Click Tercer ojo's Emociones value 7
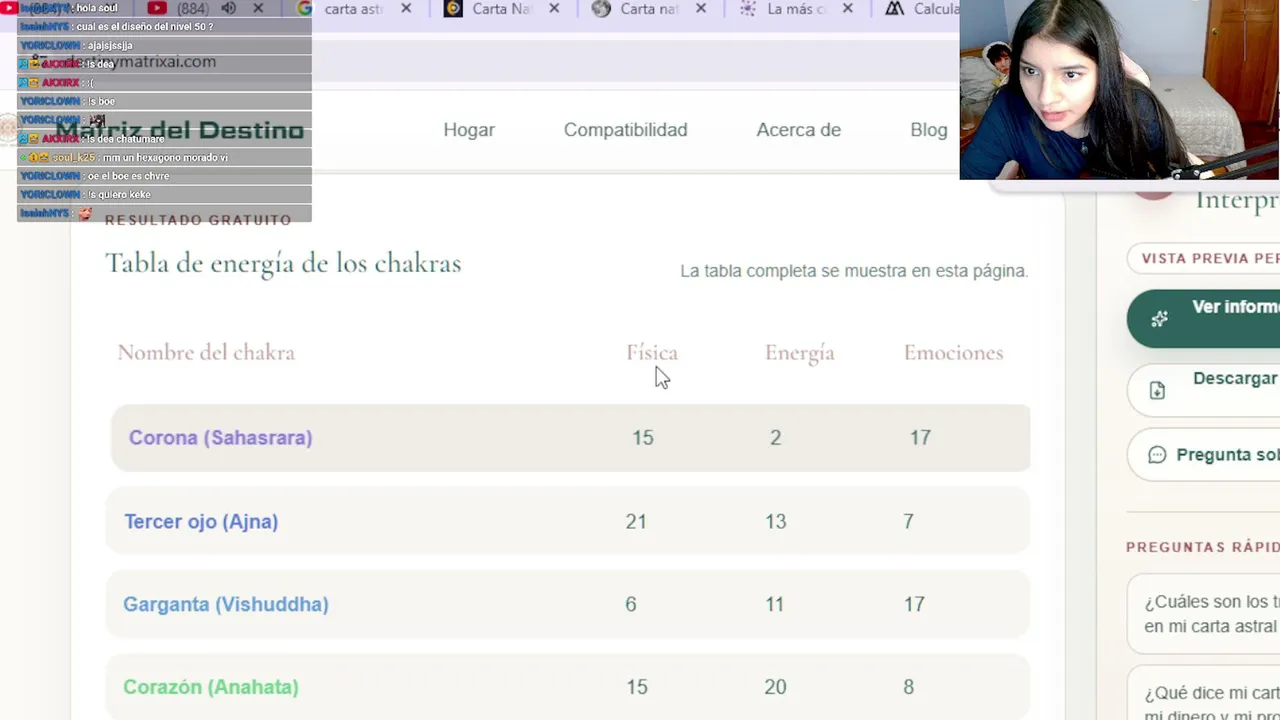1280x720 pixels. click(908, 522)
